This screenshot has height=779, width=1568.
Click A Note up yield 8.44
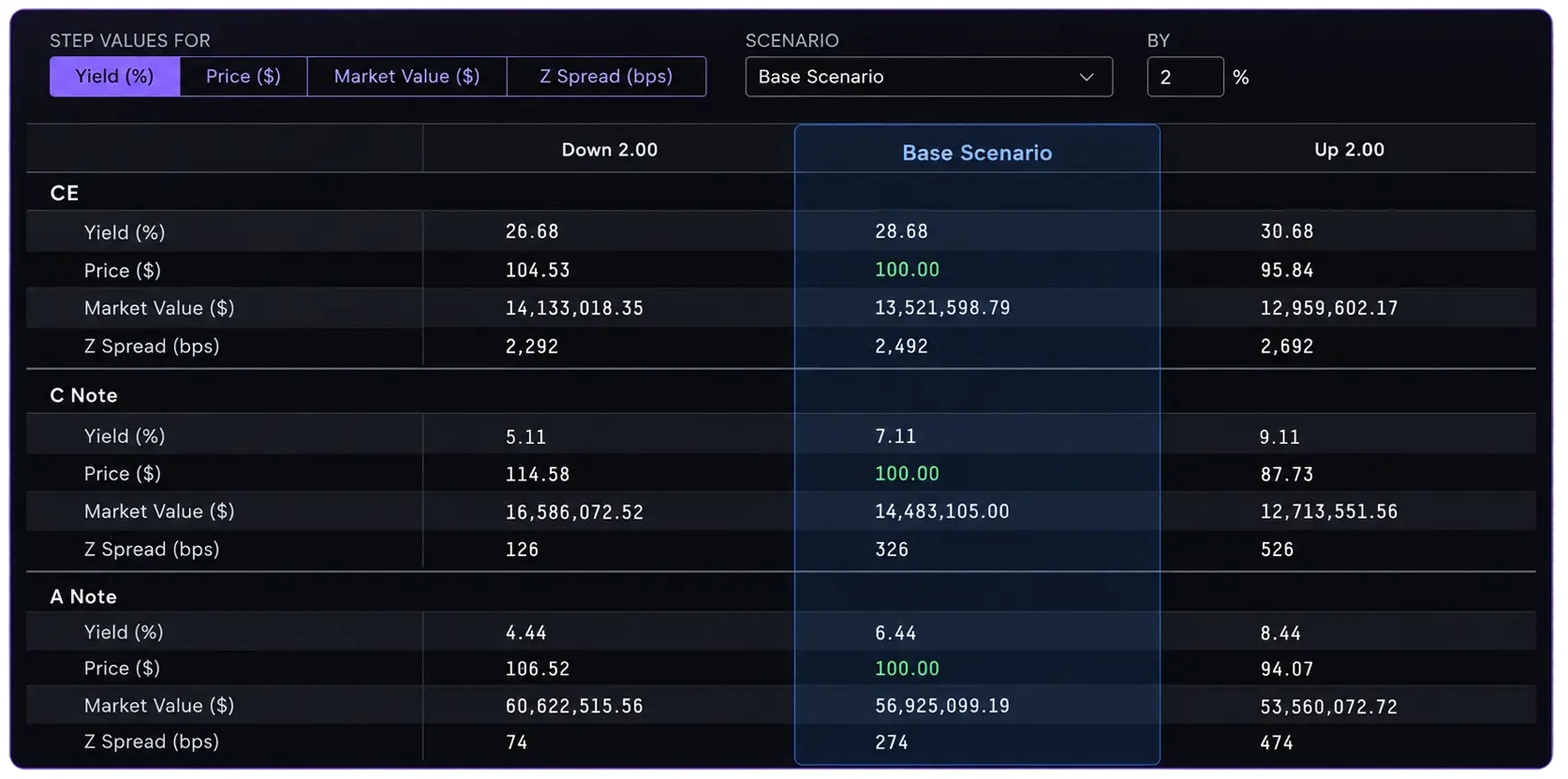coord(1280,633)
